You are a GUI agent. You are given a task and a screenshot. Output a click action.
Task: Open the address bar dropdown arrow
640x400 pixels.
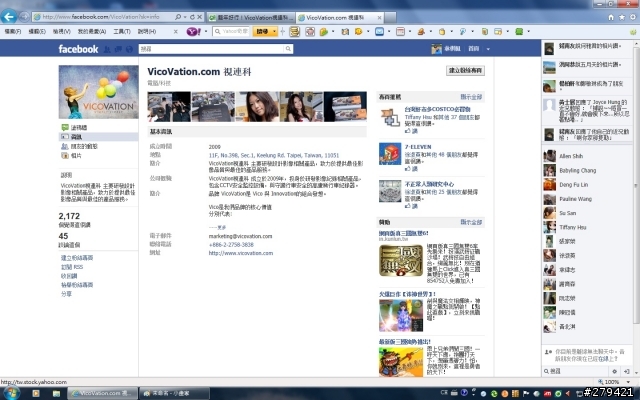185,17
